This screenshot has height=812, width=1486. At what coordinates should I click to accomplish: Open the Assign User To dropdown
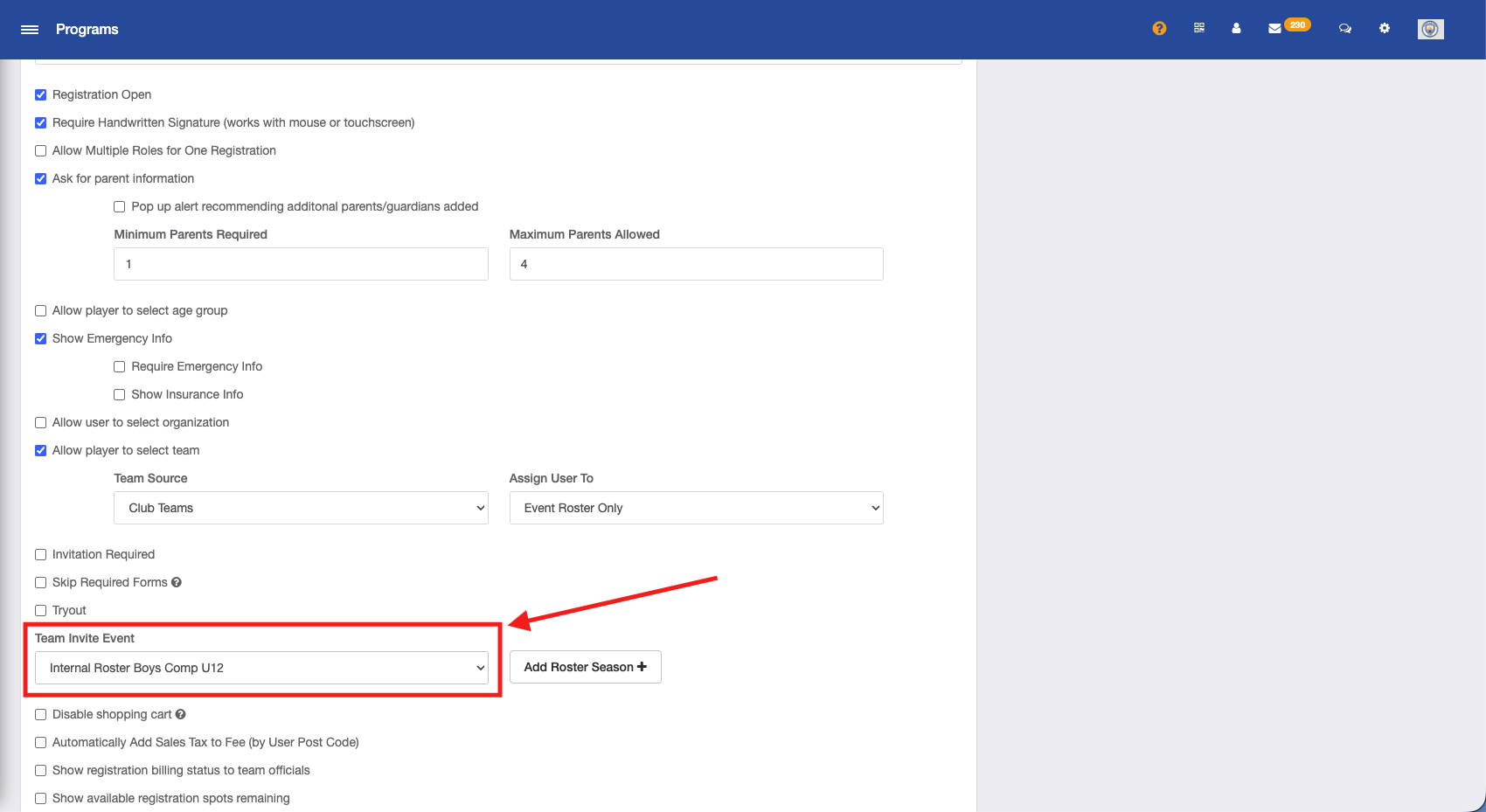click(696, 508)
